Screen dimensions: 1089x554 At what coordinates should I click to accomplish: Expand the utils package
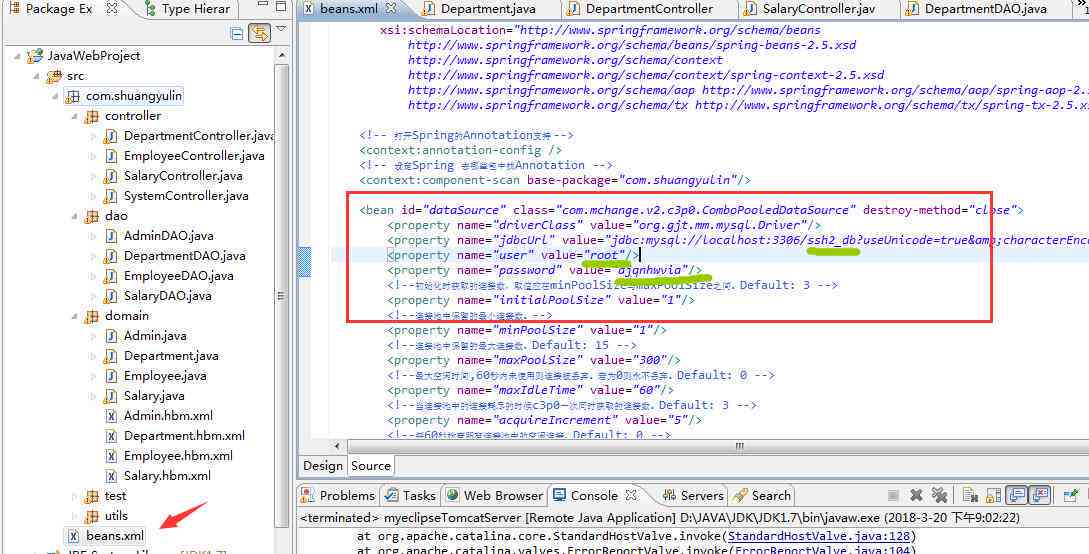pyautogui.click(x=74, y=517)
